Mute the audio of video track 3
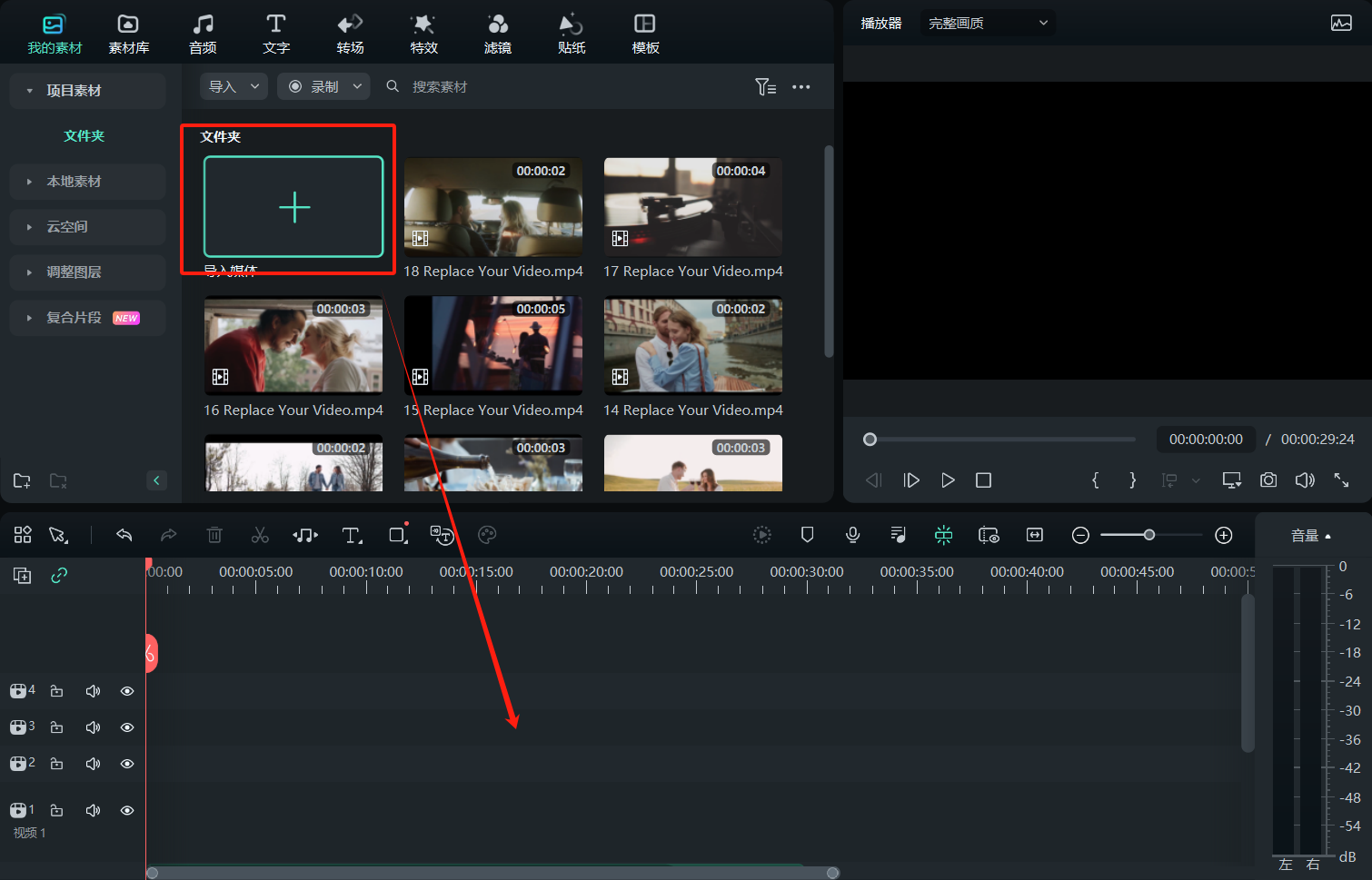The height and width of the screenshot is (880, 1372). click(93, 727)
